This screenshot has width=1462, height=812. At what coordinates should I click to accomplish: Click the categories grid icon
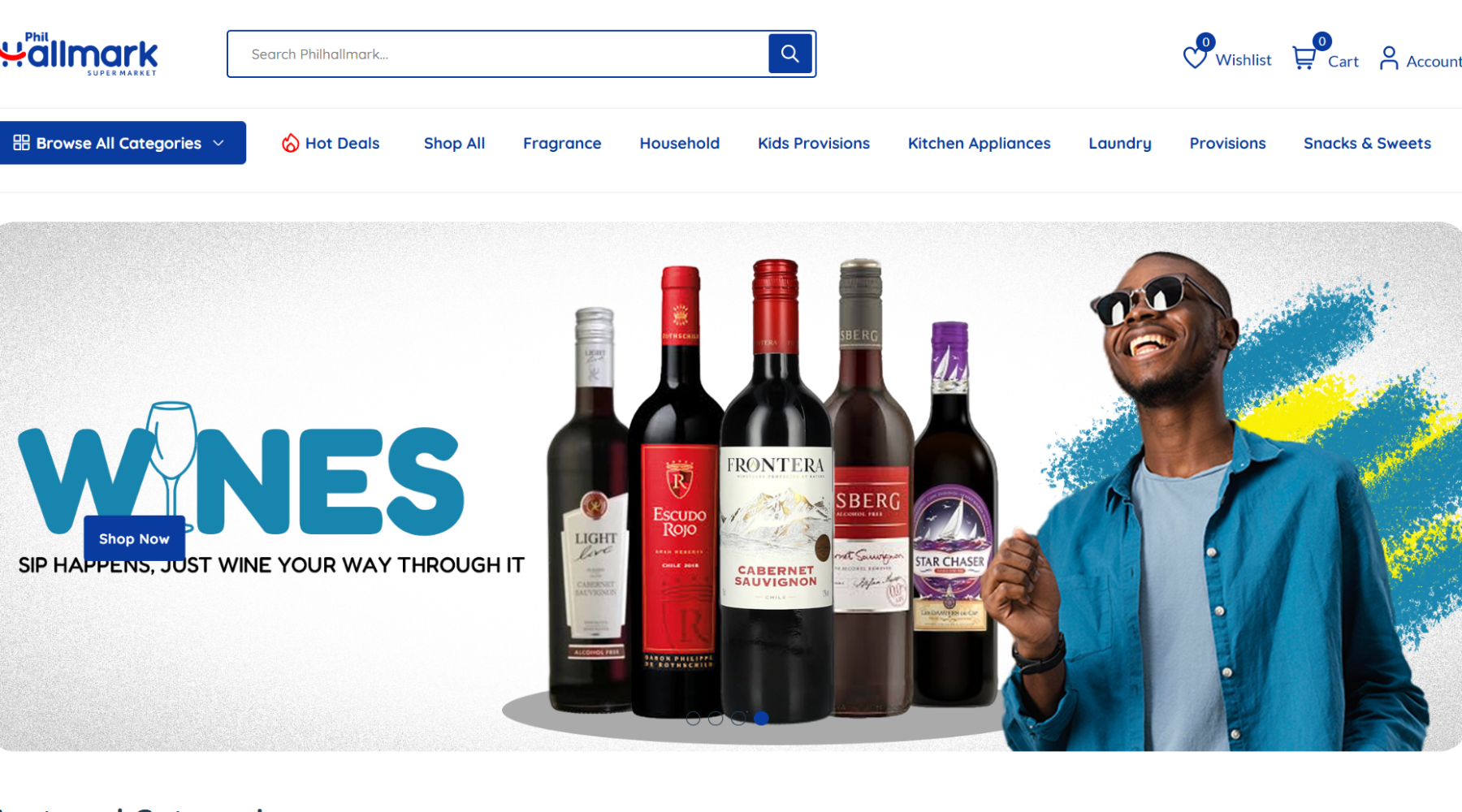(22, 143)
